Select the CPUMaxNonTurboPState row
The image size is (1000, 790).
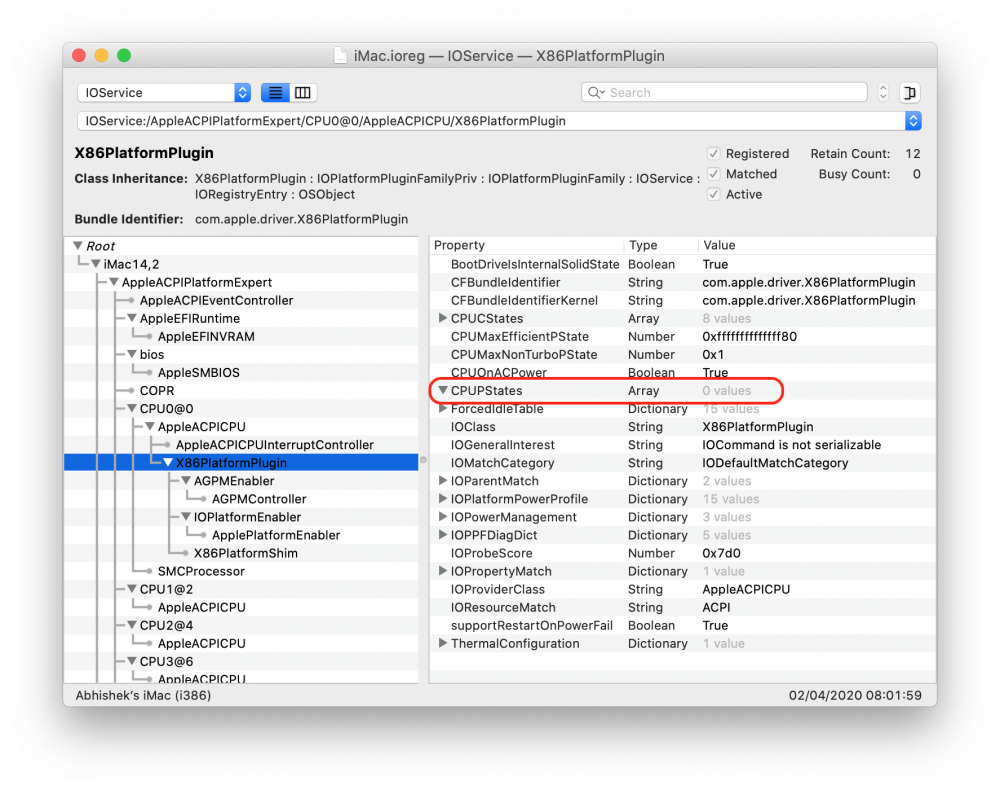(682, 355)
